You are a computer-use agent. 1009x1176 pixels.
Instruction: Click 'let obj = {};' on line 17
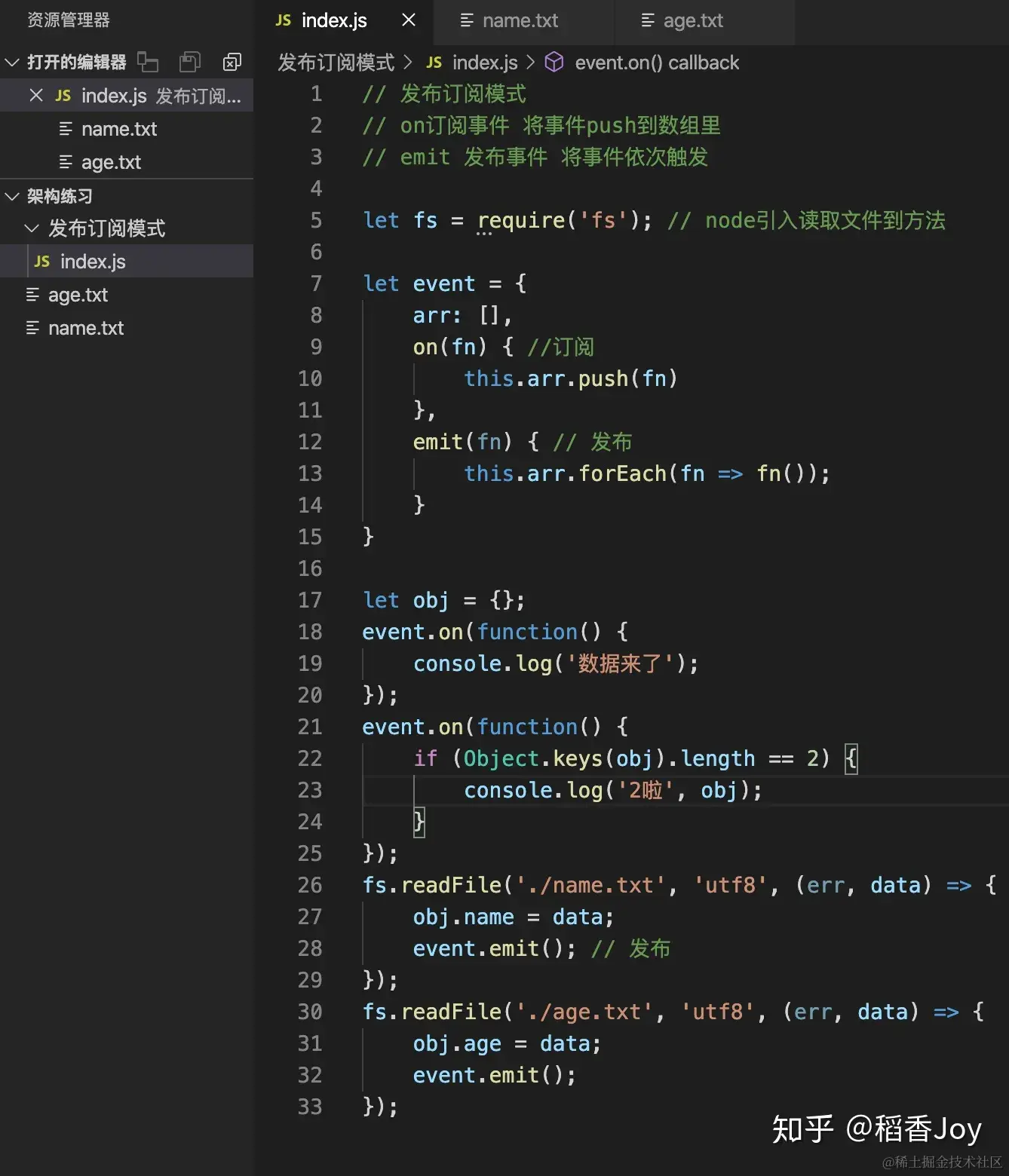tap(444, 600)
